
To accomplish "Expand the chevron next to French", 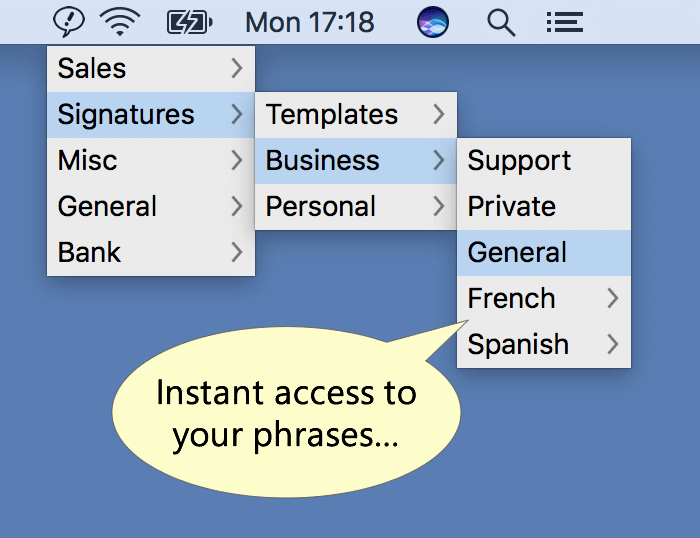I will (x=613, y=299).
